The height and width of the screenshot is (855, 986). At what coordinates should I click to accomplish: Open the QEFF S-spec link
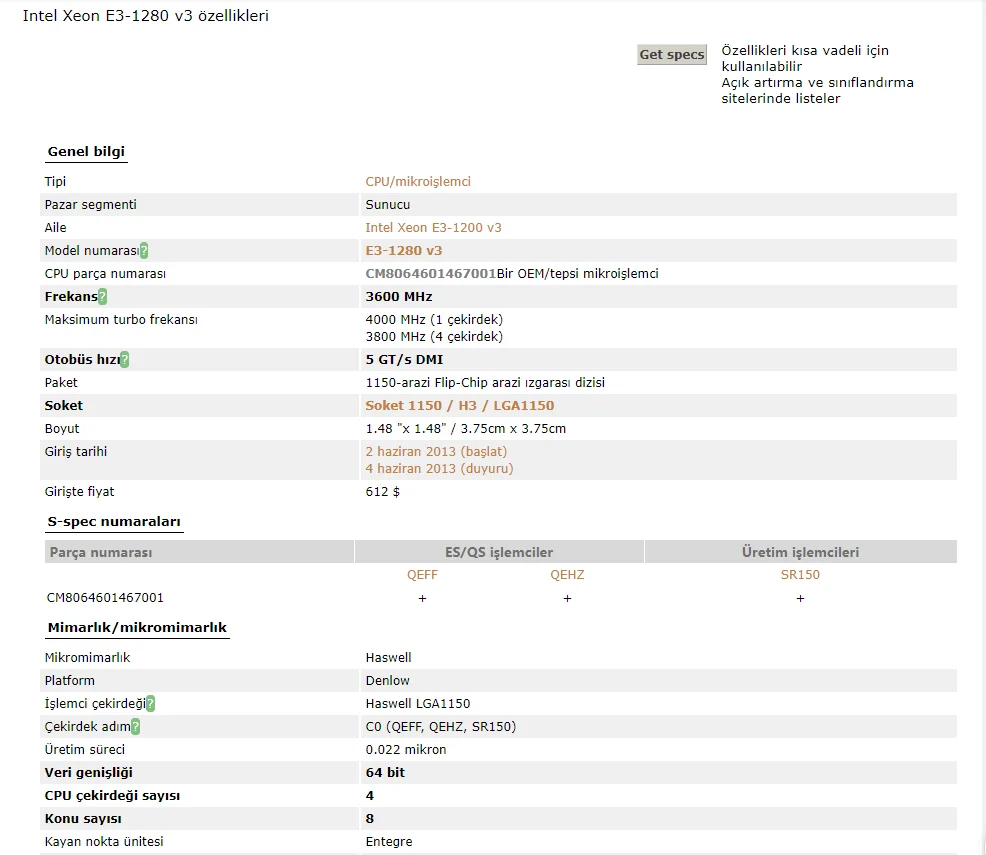(x=422, y=575)
